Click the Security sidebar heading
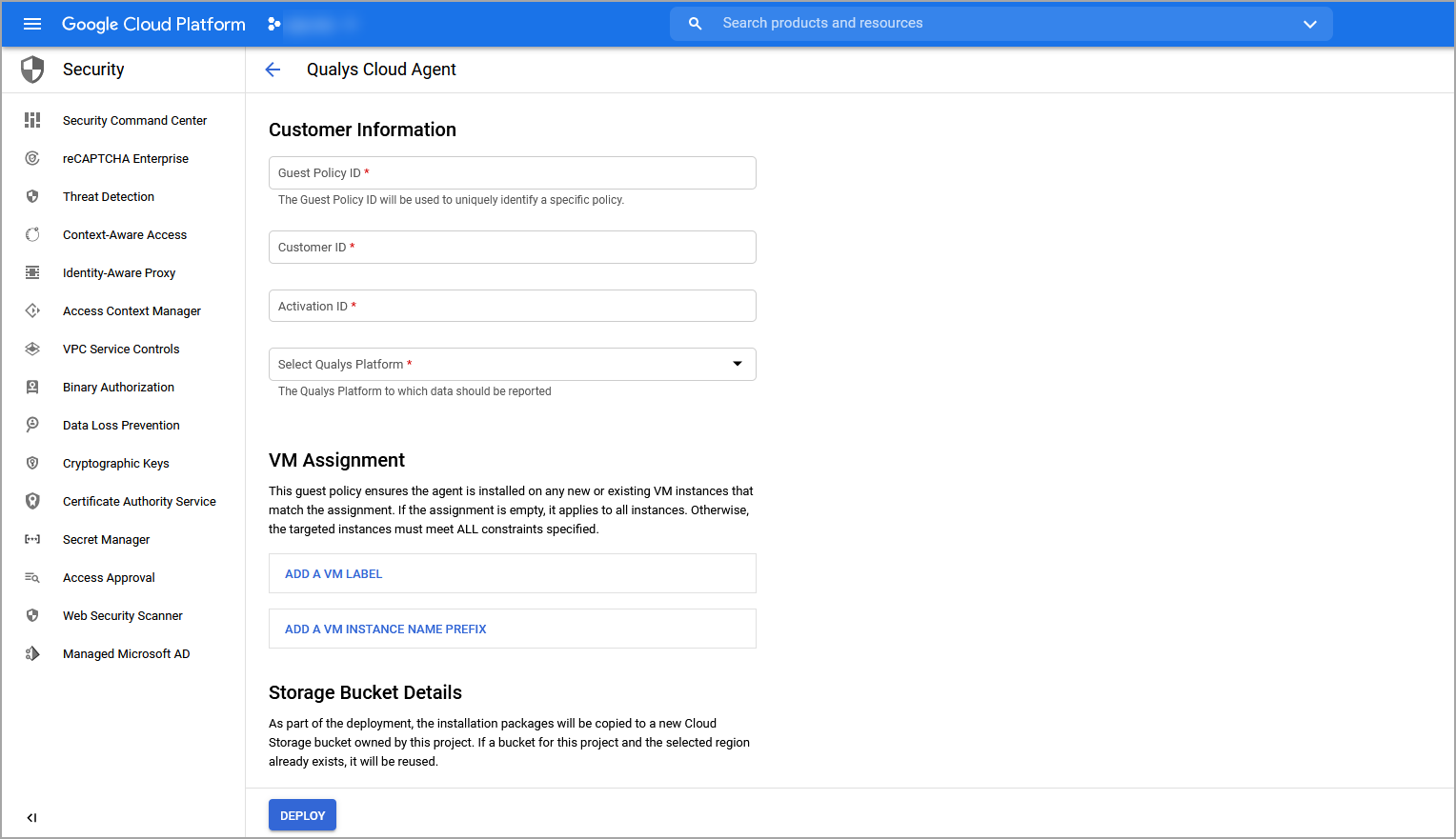Screen dimensions: 1456x839 pyautogui.click(x=93, y=70)
